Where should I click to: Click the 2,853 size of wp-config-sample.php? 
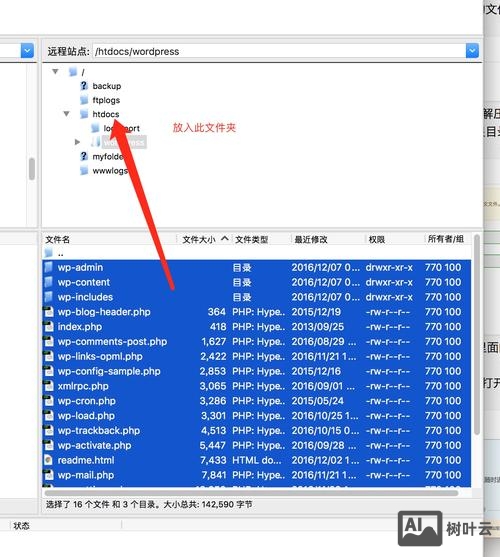[213, 372]
